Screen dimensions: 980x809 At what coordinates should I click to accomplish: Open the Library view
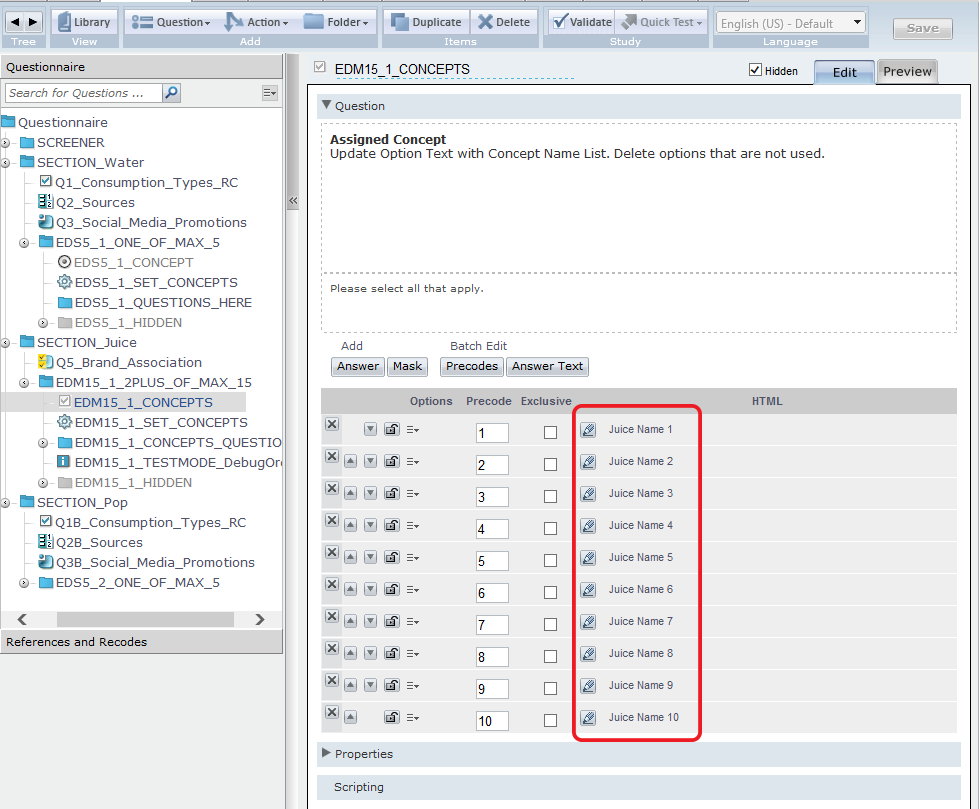pyautogui.click(x=84, y=22)
